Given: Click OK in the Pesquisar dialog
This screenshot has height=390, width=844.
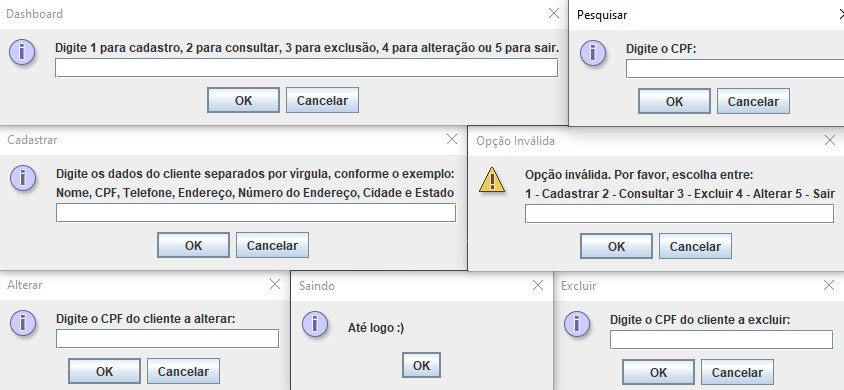Looking at the screenshot, I should point(674,101).
